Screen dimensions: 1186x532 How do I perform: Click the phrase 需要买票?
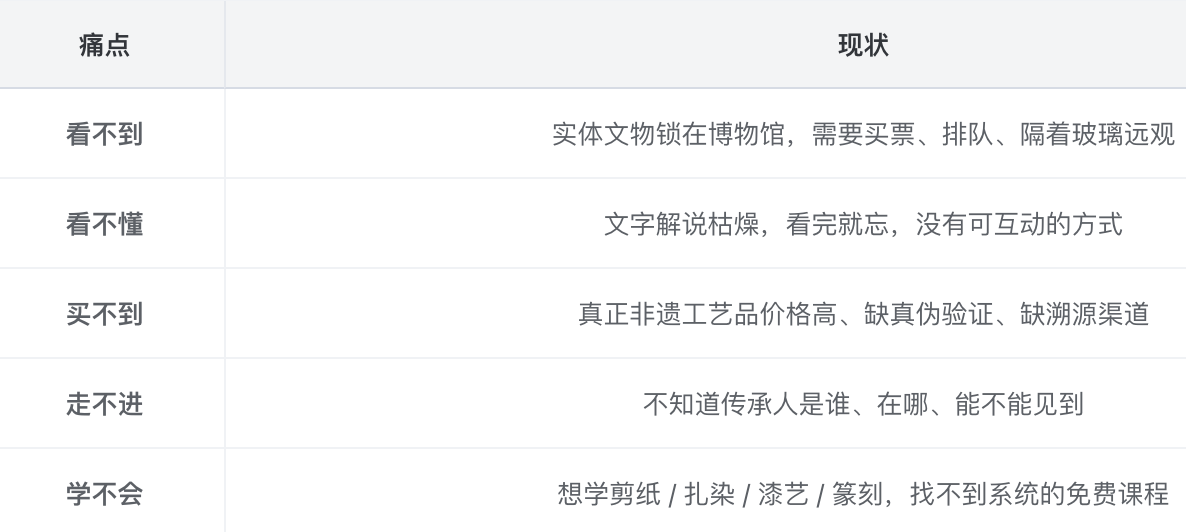pos(863,135)
